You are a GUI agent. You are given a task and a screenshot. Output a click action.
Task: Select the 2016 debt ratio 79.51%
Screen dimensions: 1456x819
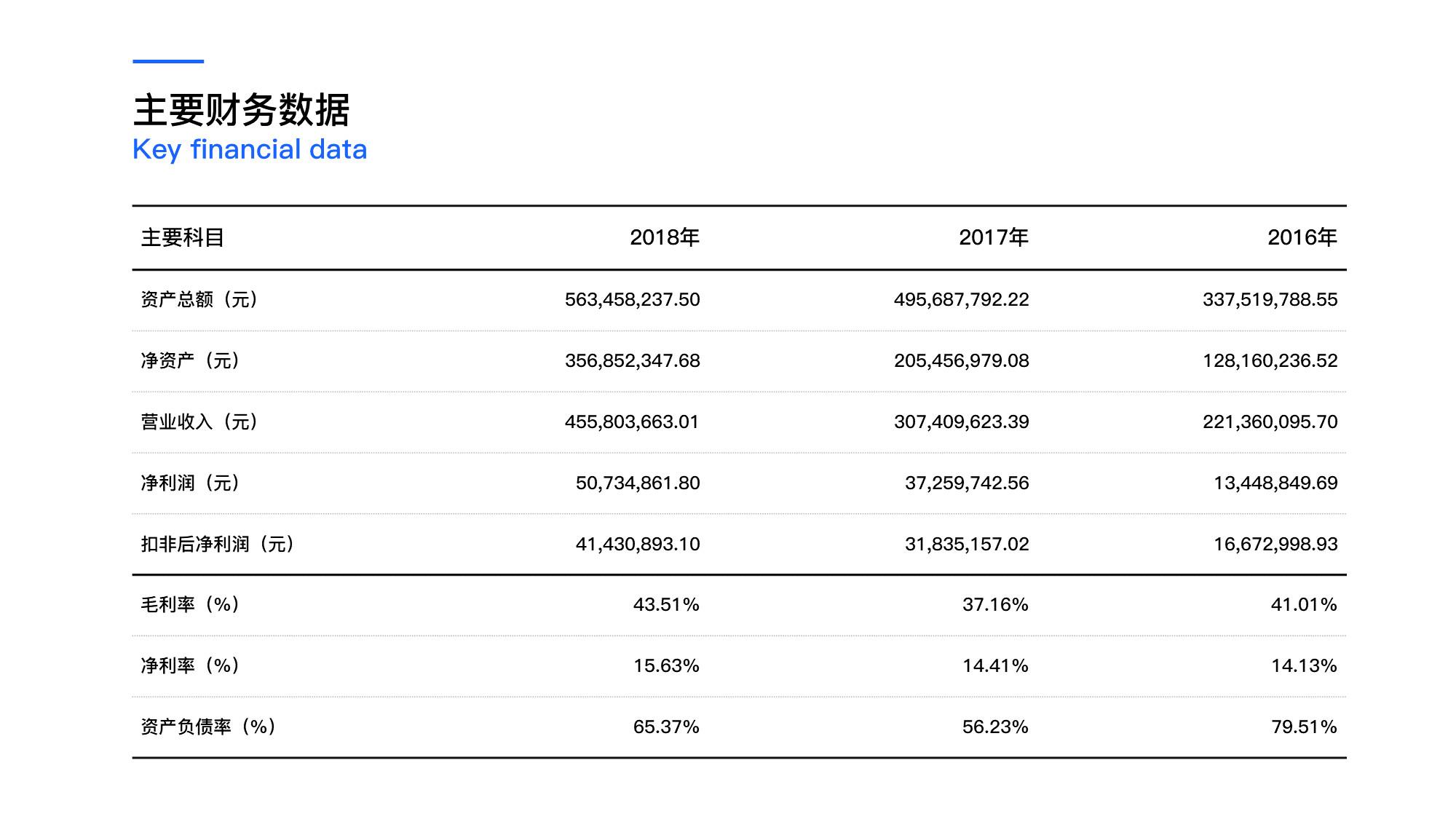click(x=1303, y=727)
